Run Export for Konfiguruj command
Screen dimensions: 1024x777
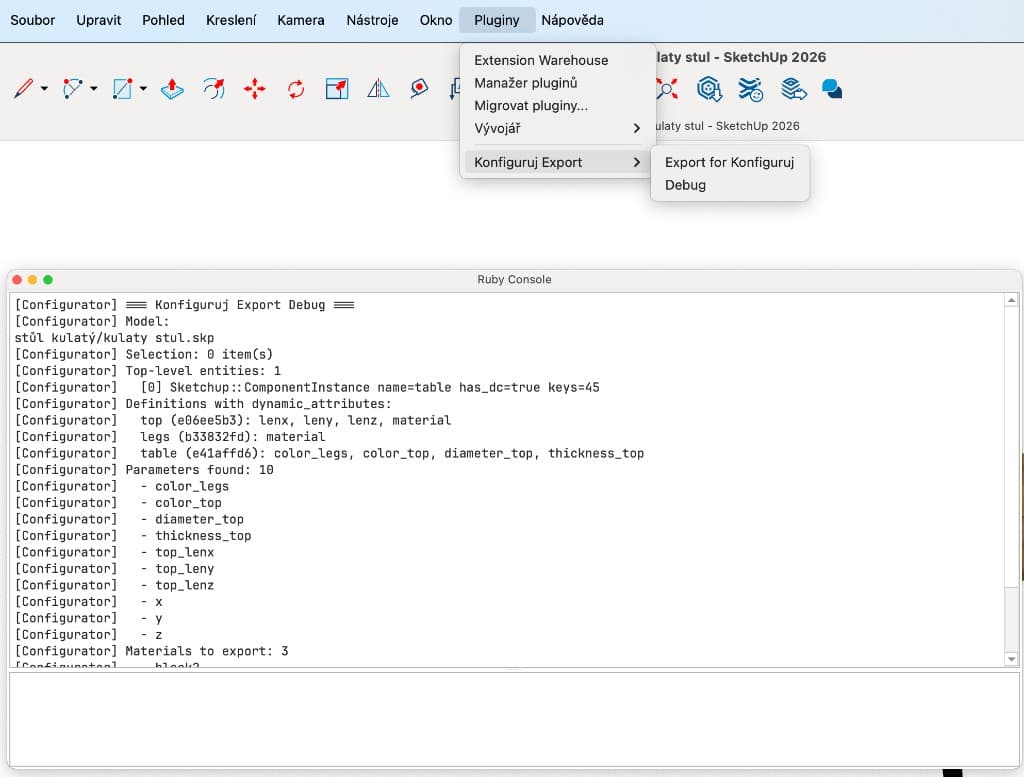[729, 162]
